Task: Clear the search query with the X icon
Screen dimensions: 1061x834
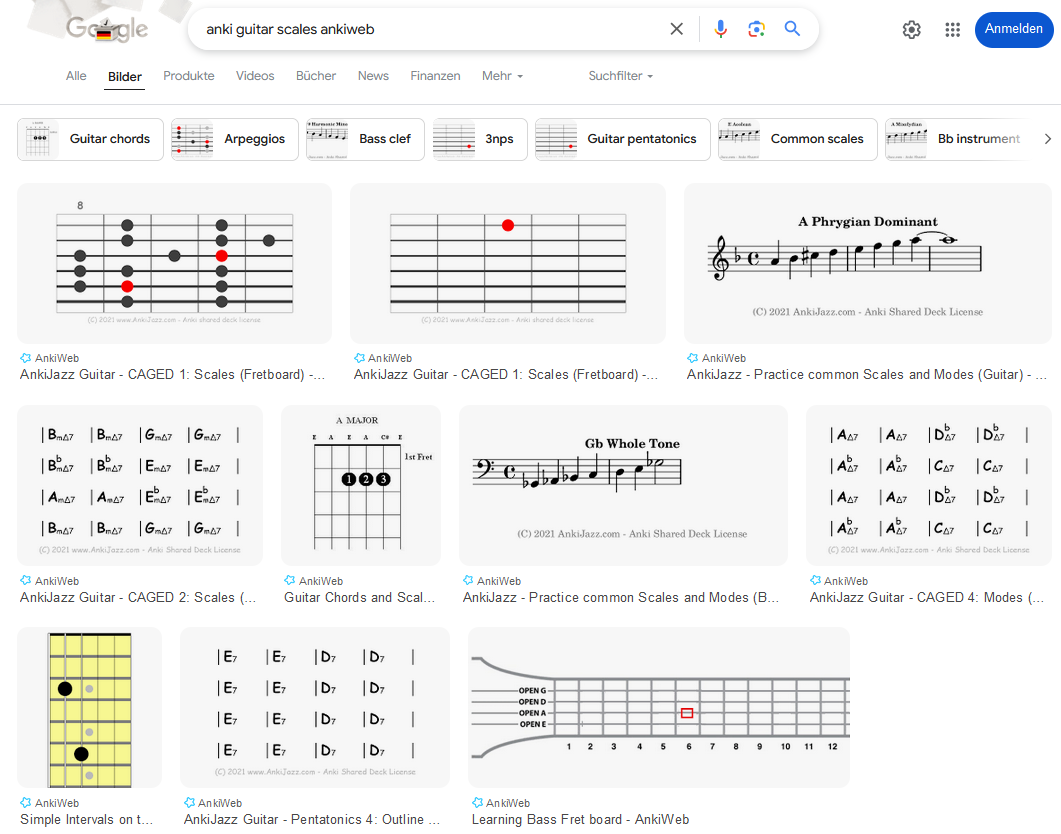Action: click(x=676, y=29)
